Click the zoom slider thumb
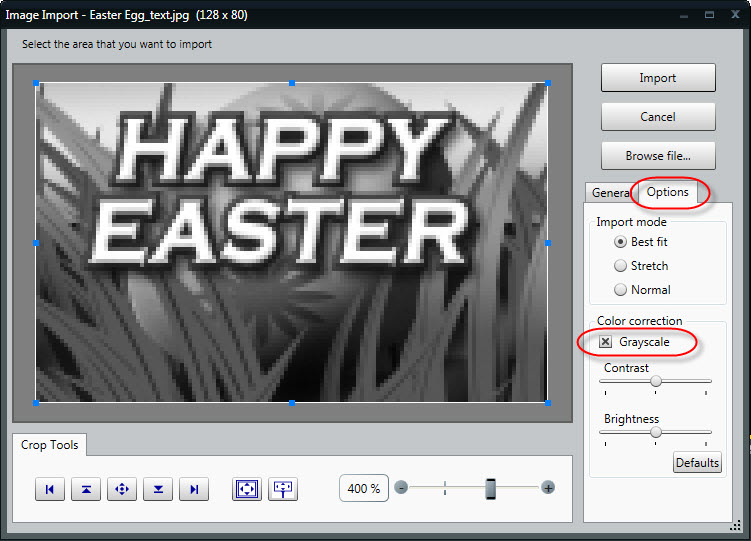Screen dimensions: 751x541 tap(490, 488)
